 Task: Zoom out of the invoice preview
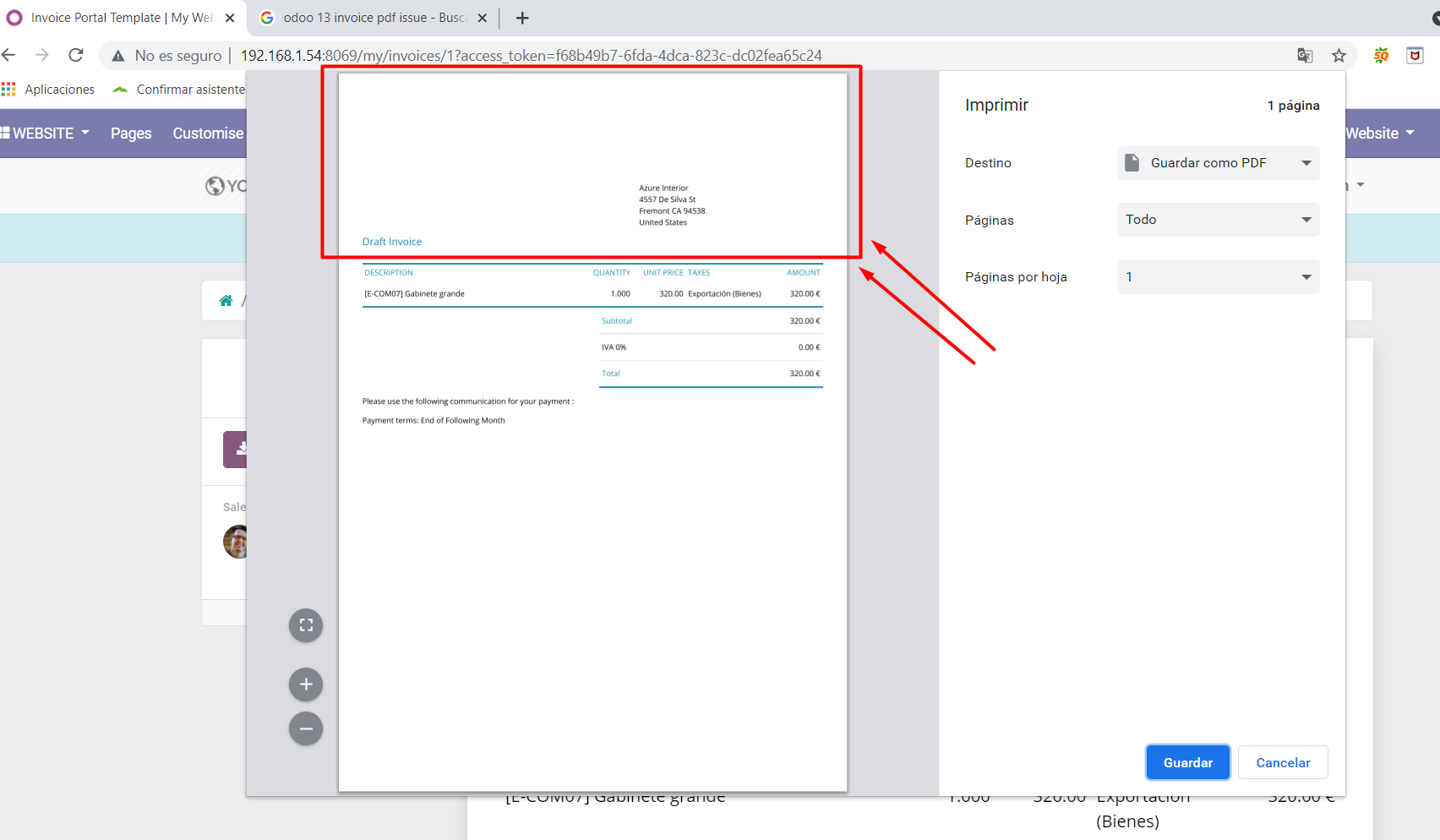305,728
